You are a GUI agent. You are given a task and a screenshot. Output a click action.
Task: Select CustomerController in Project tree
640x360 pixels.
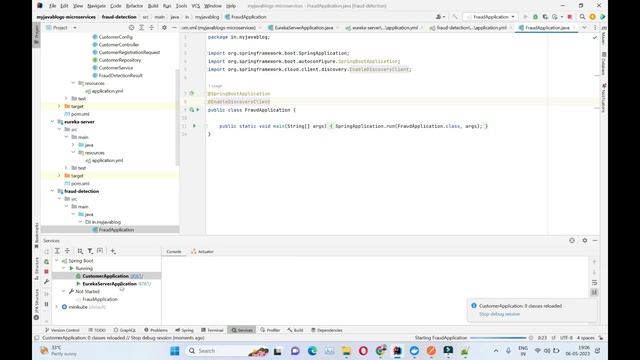[x=119, y=44]
